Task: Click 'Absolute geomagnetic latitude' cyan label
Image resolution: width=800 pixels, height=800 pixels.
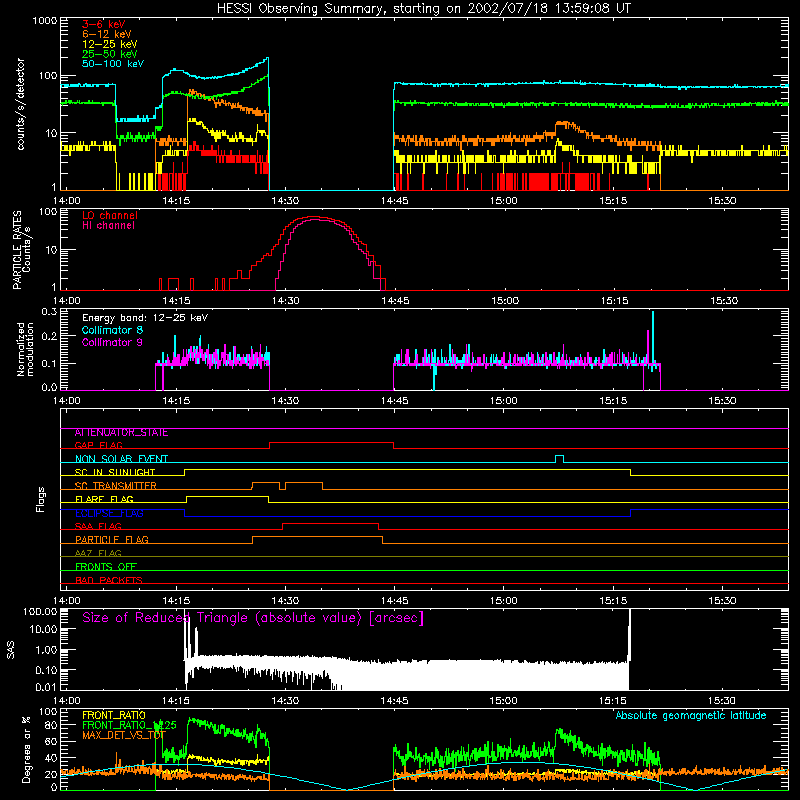Action: (691, 716)
